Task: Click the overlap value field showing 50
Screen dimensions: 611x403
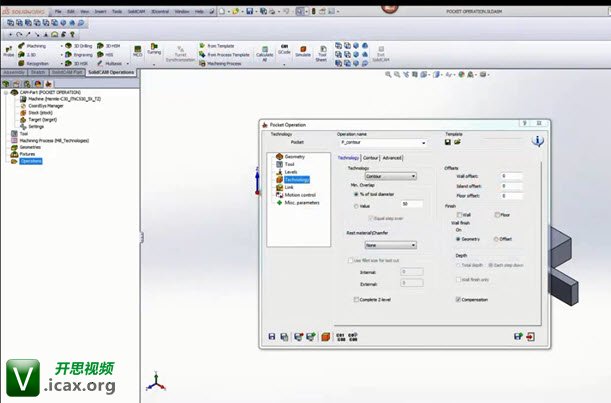Action: [x=412, y=204]
